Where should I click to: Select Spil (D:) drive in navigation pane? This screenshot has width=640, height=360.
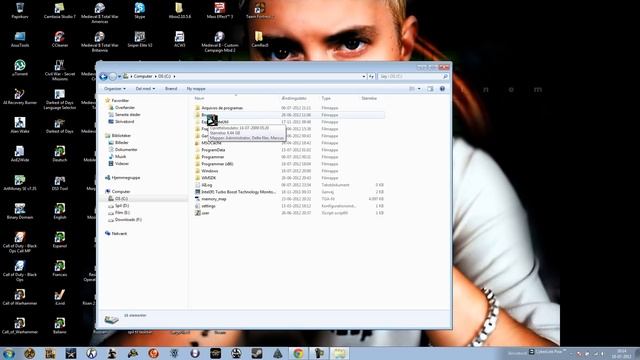point(122,206)
